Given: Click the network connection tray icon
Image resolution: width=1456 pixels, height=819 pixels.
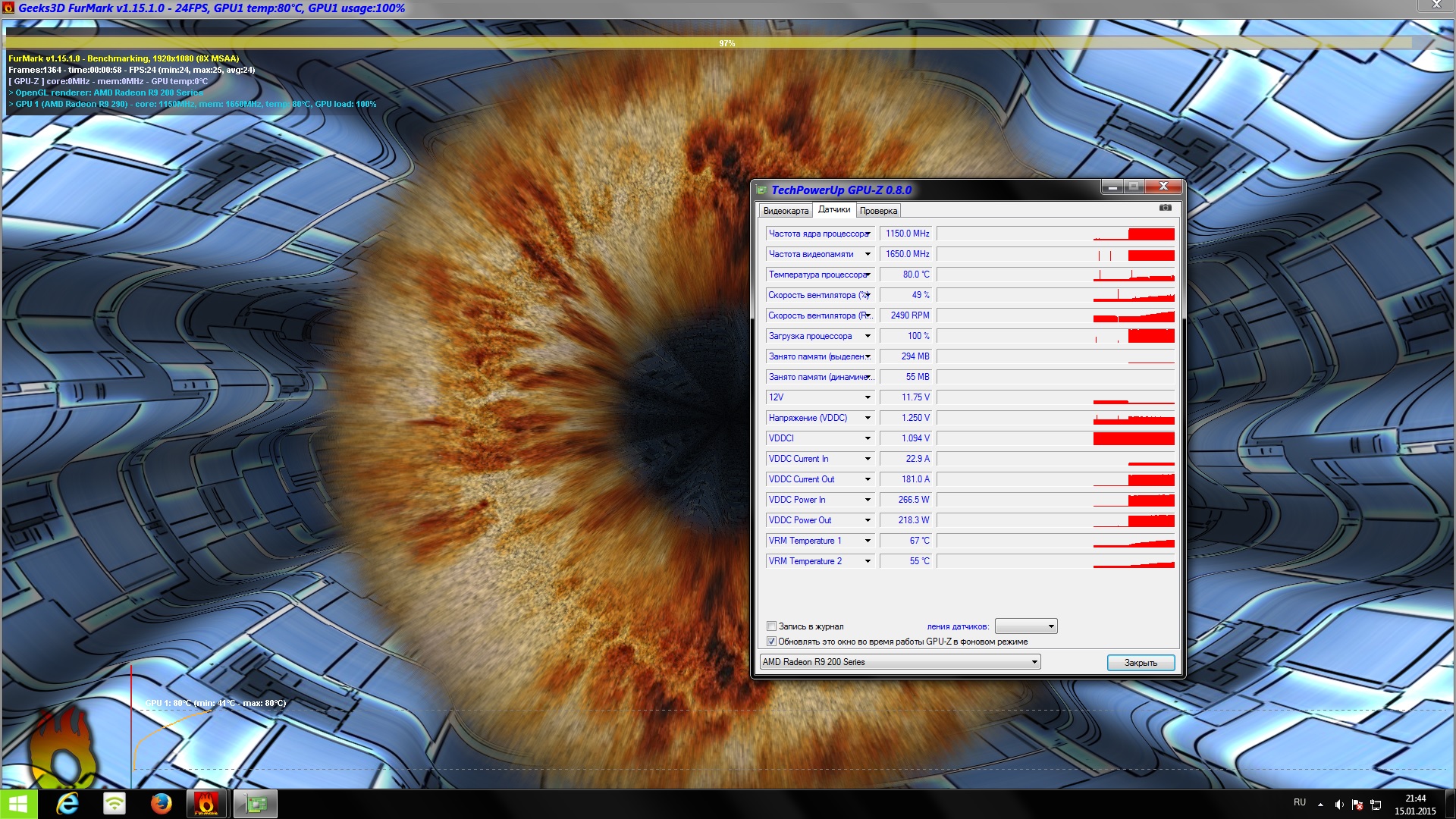Looking at the screenshot, I should click(1376, 805).
